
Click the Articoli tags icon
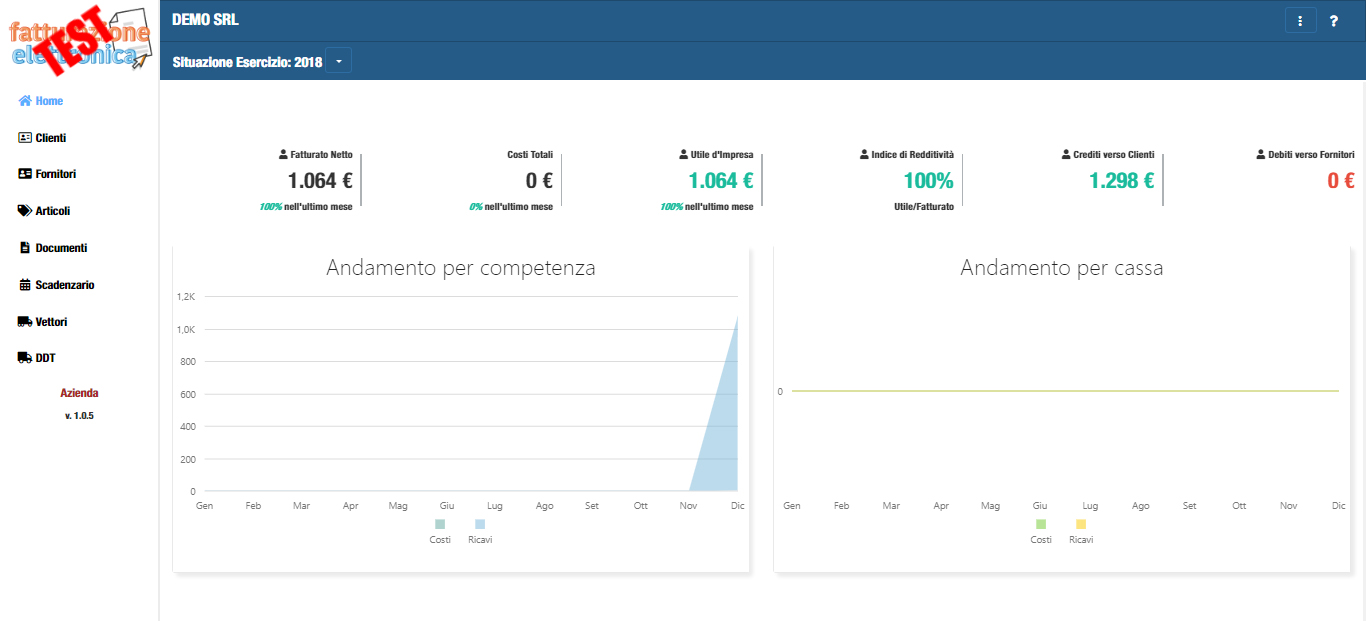pyautogui.click(x=25, y=211)
